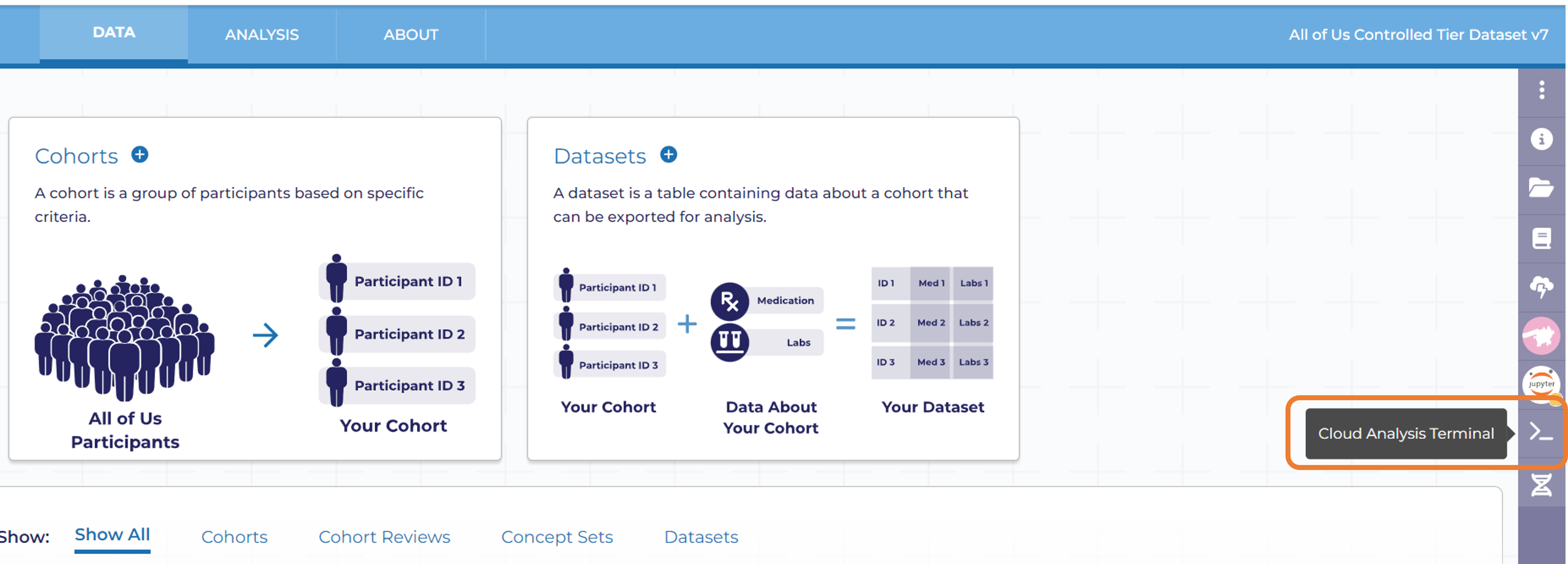The height and width of the screenshot is (564, 1568).
Task: Switch to the ABOUT tab
Action: [x=411, y=35]
